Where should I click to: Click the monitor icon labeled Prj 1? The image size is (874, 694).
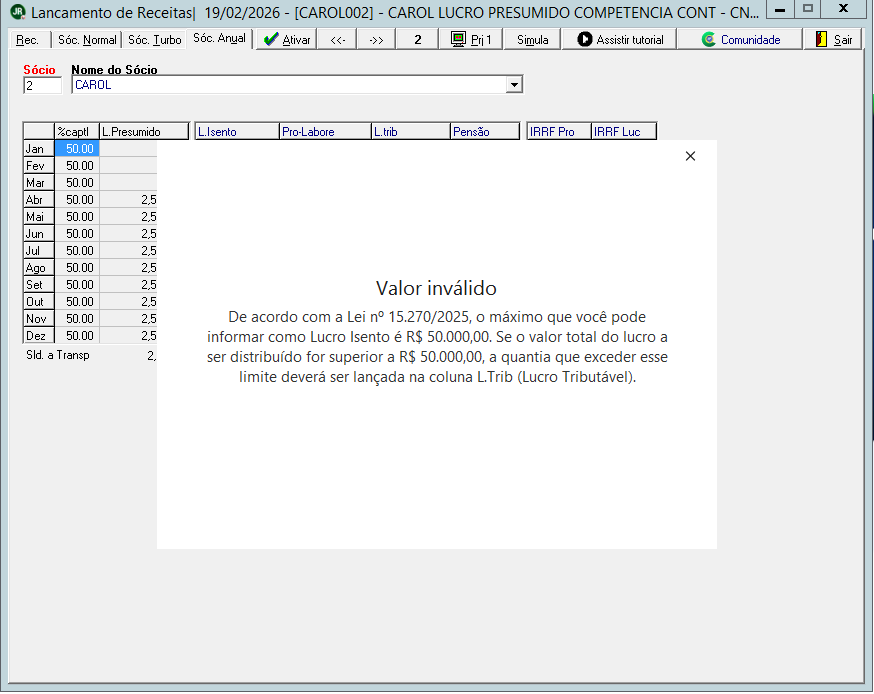[x=458, y=40]
